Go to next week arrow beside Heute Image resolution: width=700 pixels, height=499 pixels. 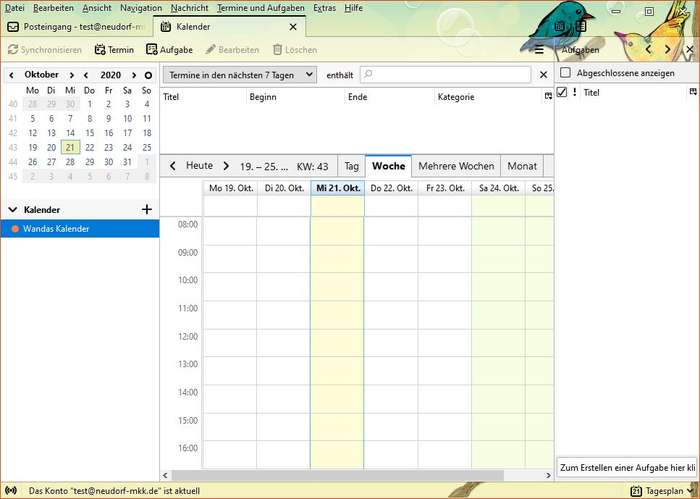(226, 166)
